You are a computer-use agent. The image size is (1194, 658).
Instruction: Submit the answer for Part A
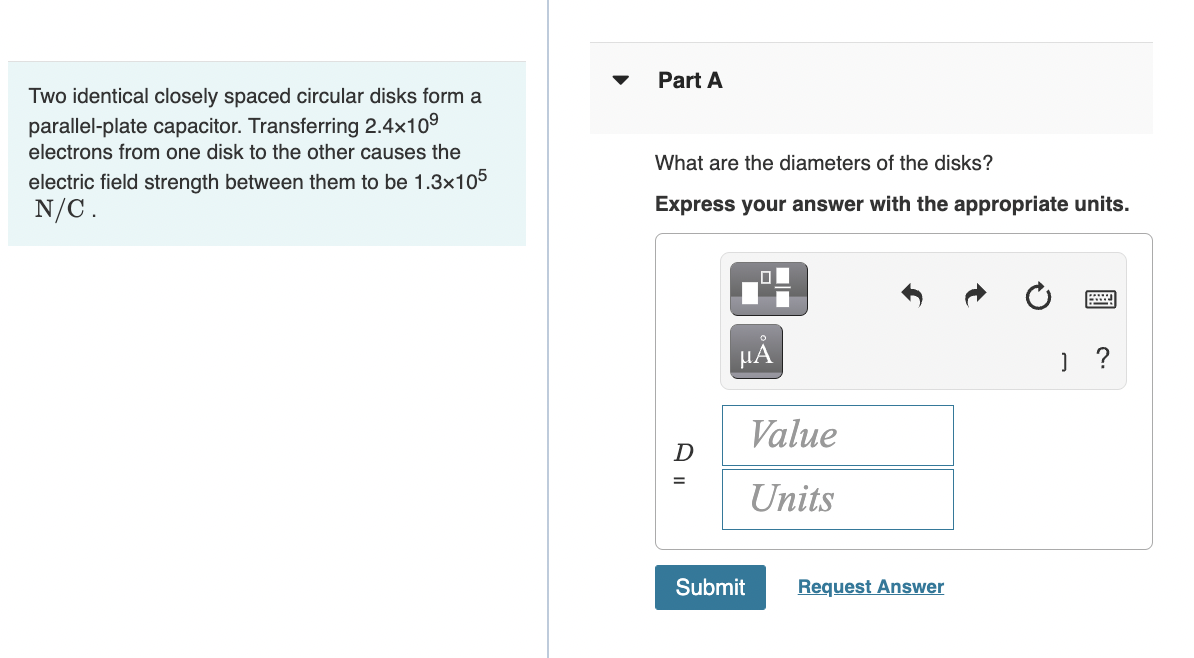(710, 587)
